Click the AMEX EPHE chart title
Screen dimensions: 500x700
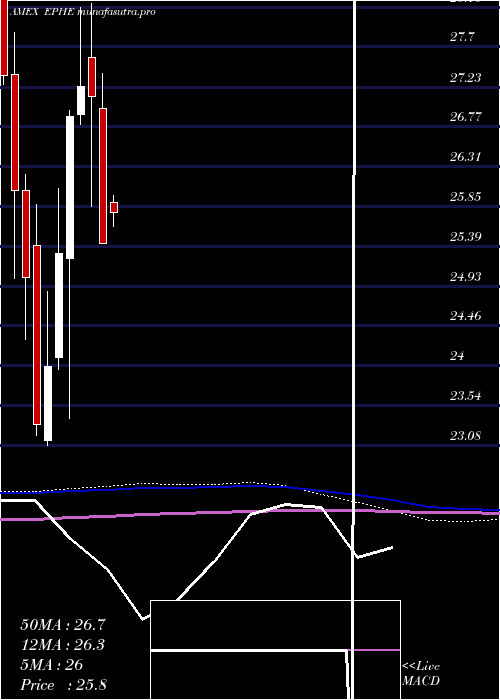[81, 12]
